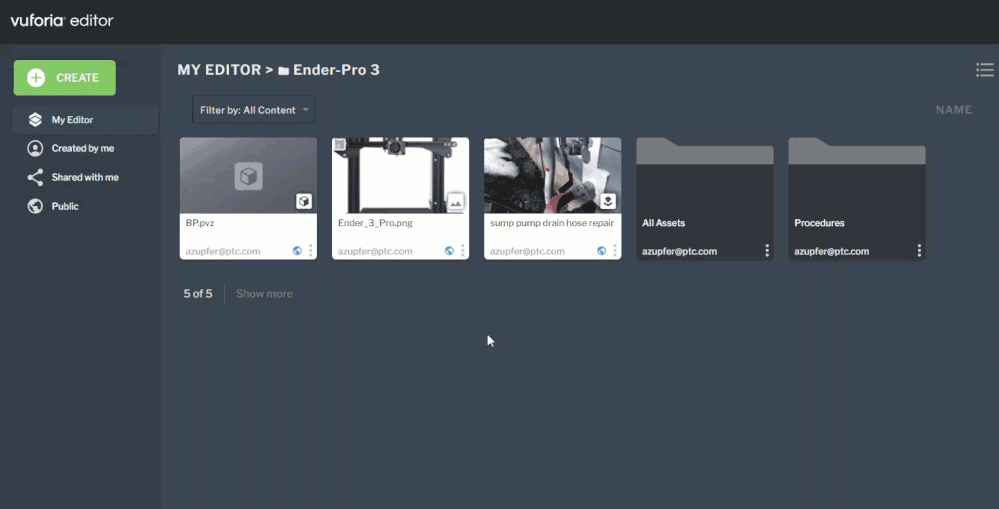
Task: Open more options for Procedures folder
Action: tap(919, 251)
